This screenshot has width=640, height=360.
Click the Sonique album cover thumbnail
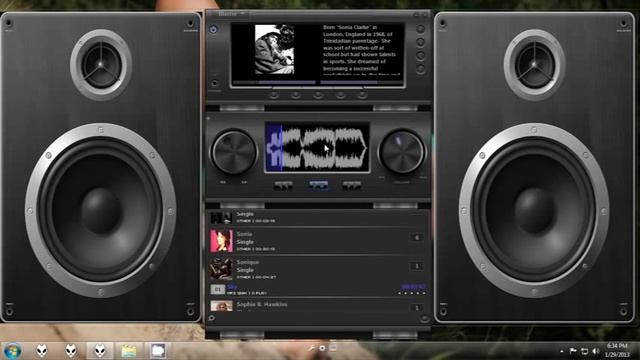(222, 269)
